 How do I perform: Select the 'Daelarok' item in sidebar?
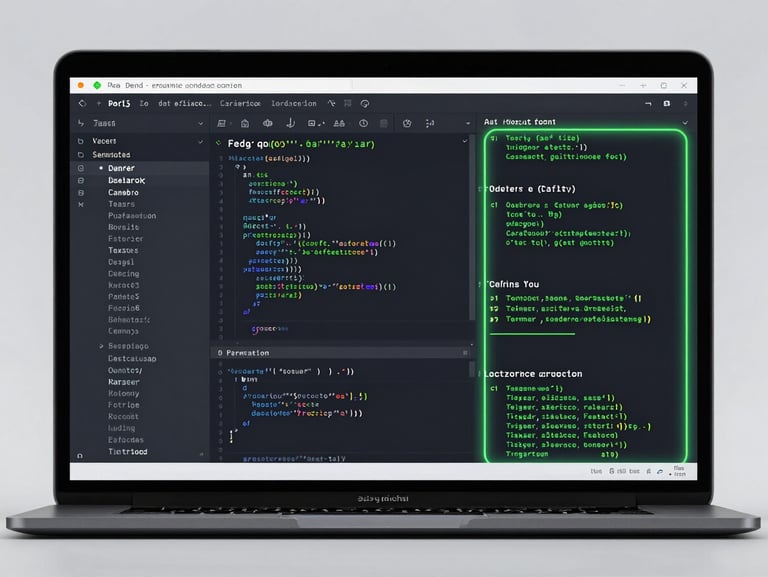[x=126, y=180]
